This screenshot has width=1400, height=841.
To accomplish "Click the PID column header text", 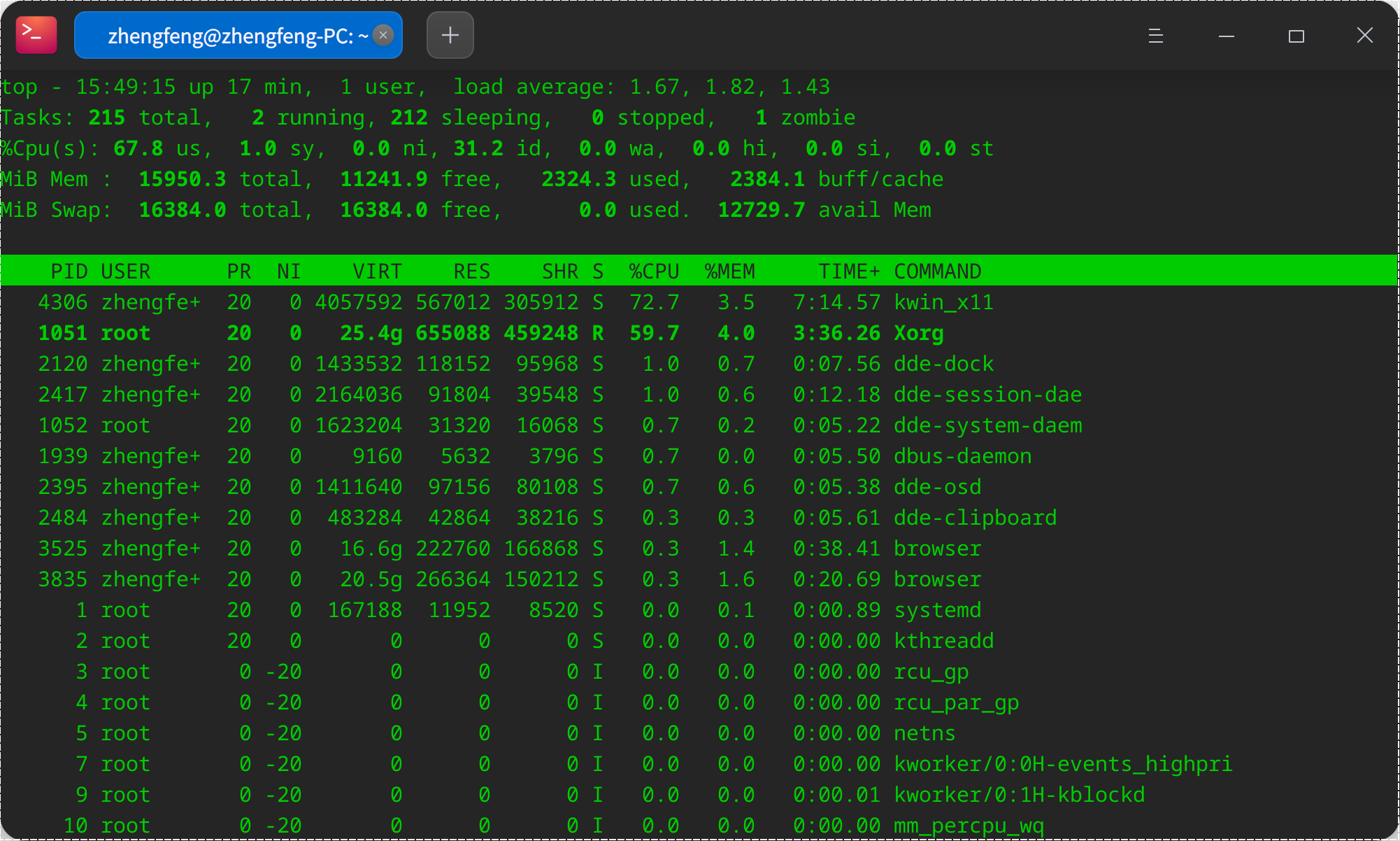I will click(x=69, y=271).
